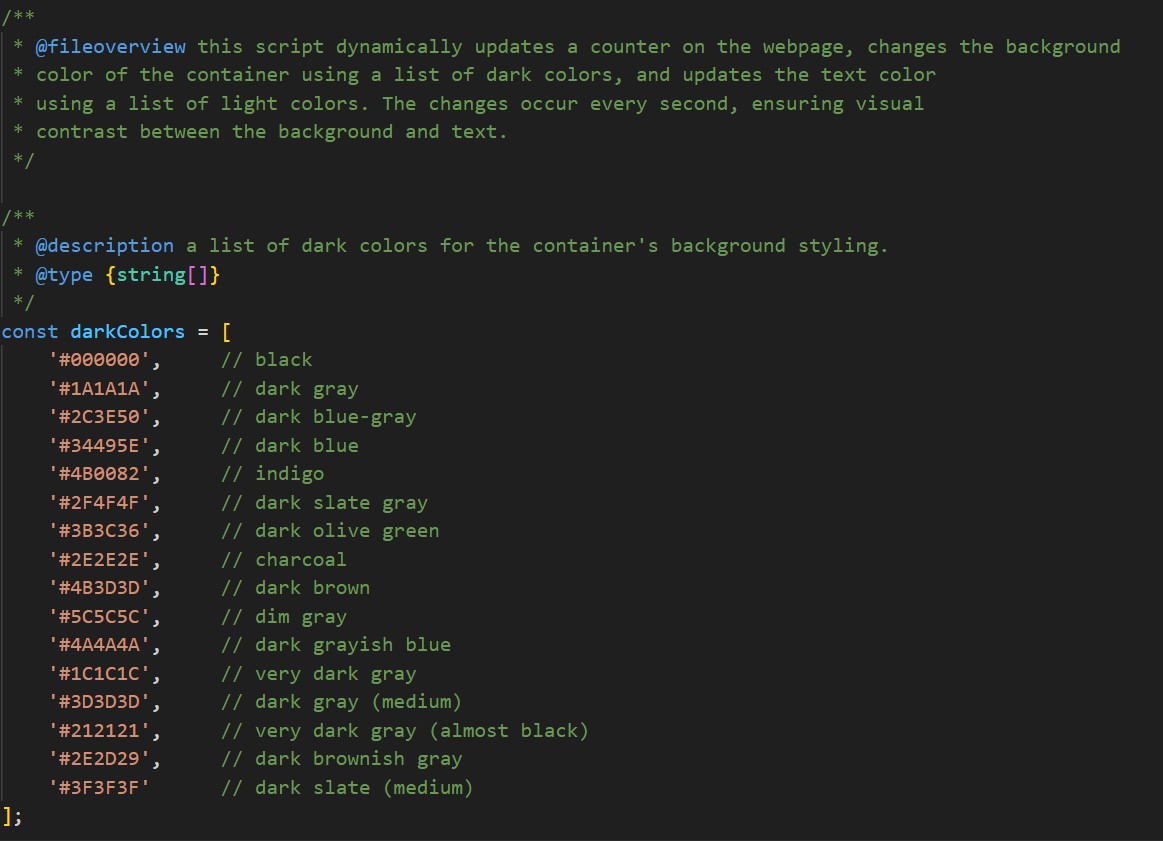This screenshot has width=1163, height=841.
Task: Click the closing bracket of the darkColors array
Action: coord(8,816)
